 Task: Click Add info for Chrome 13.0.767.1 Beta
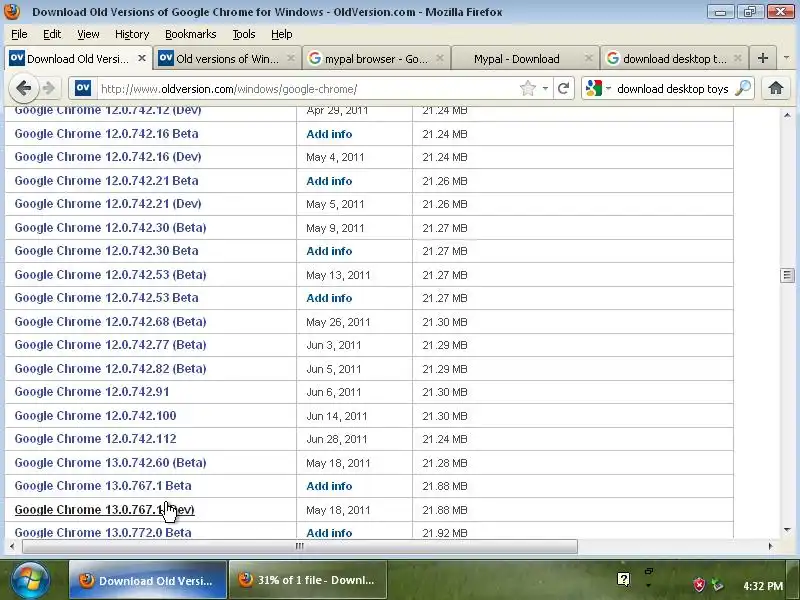coord(329,486)
